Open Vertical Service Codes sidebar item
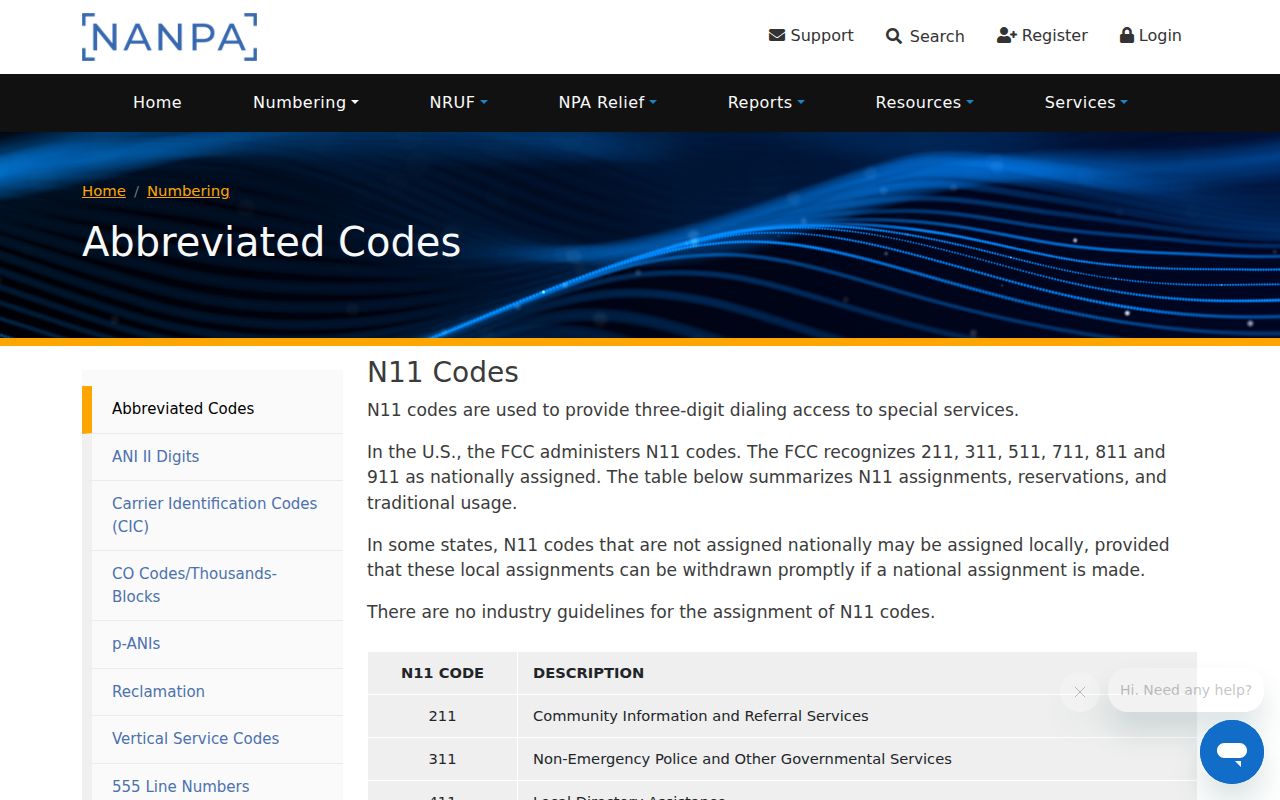Screen dimensions: 1280x800 pyautogui.click(x=217, y=739)
